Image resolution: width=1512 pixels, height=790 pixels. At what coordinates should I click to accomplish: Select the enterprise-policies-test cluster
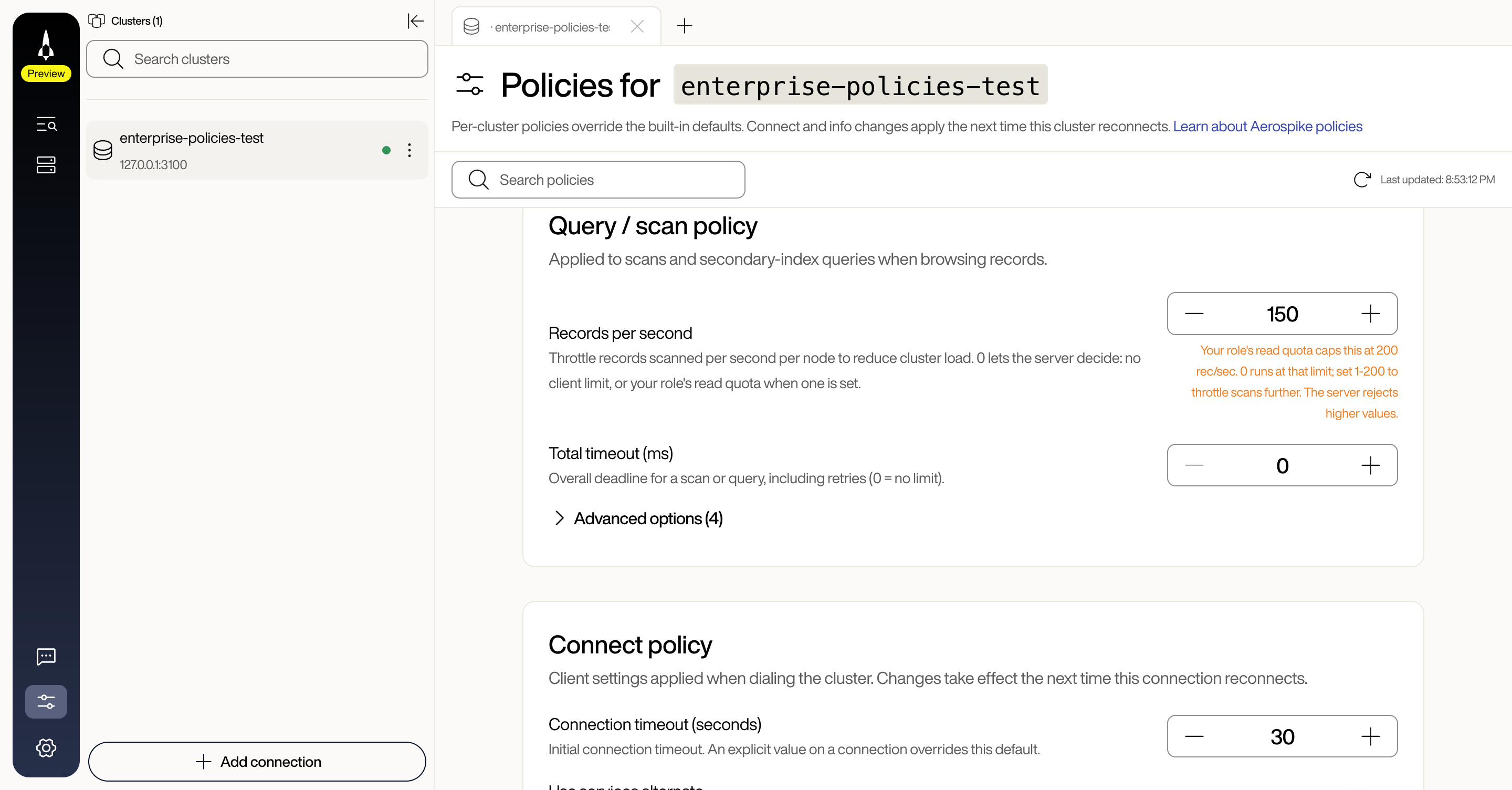click(257, 150)
